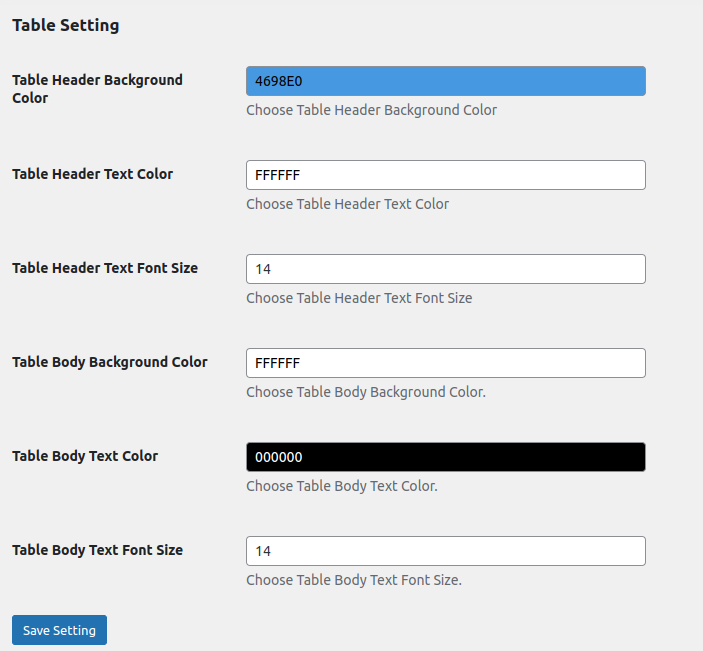703x651 pixels.
Task: Click the Table Body Text Color label
Action: click(x=85, y=456)
